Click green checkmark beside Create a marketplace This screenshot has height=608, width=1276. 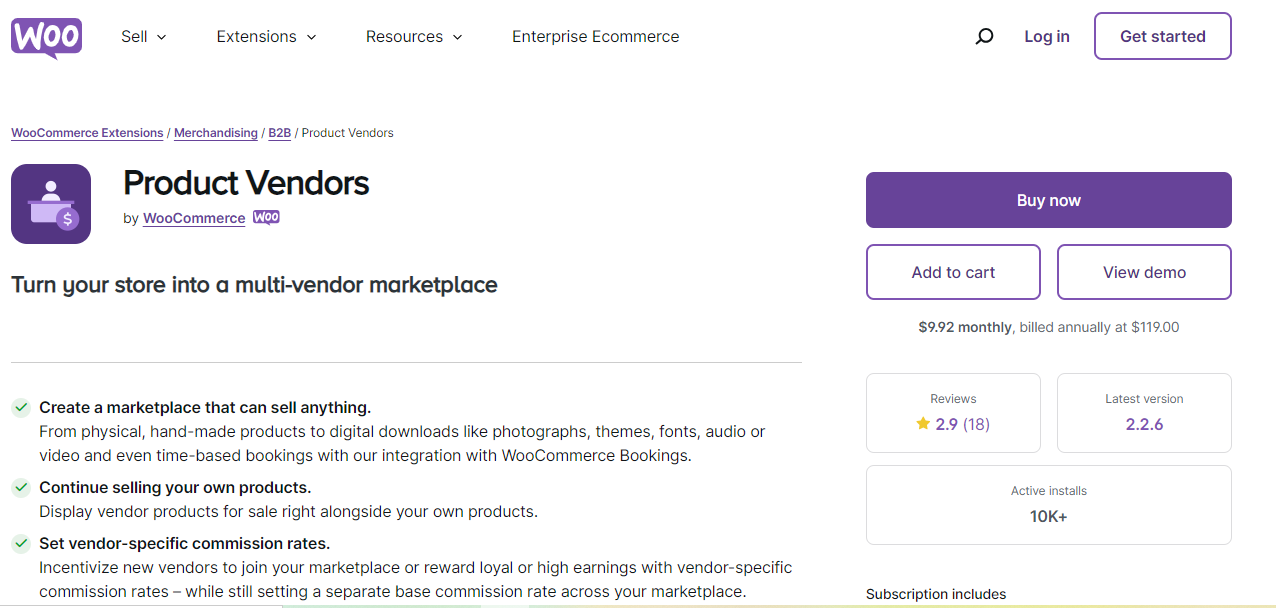click(x=20, y=408)
